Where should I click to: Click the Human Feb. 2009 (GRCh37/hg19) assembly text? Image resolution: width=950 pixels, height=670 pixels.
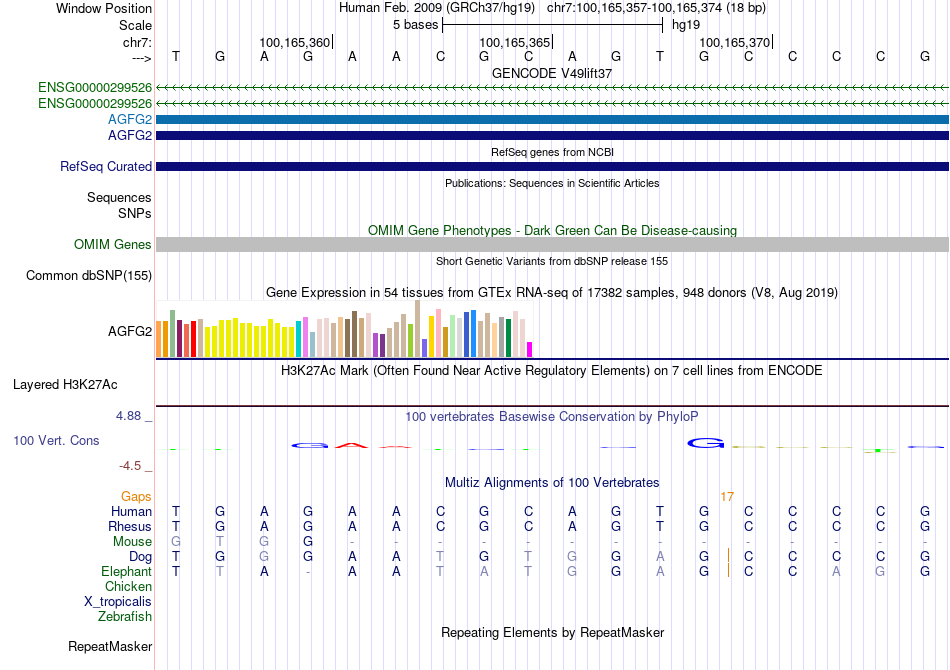click(437, 8)
